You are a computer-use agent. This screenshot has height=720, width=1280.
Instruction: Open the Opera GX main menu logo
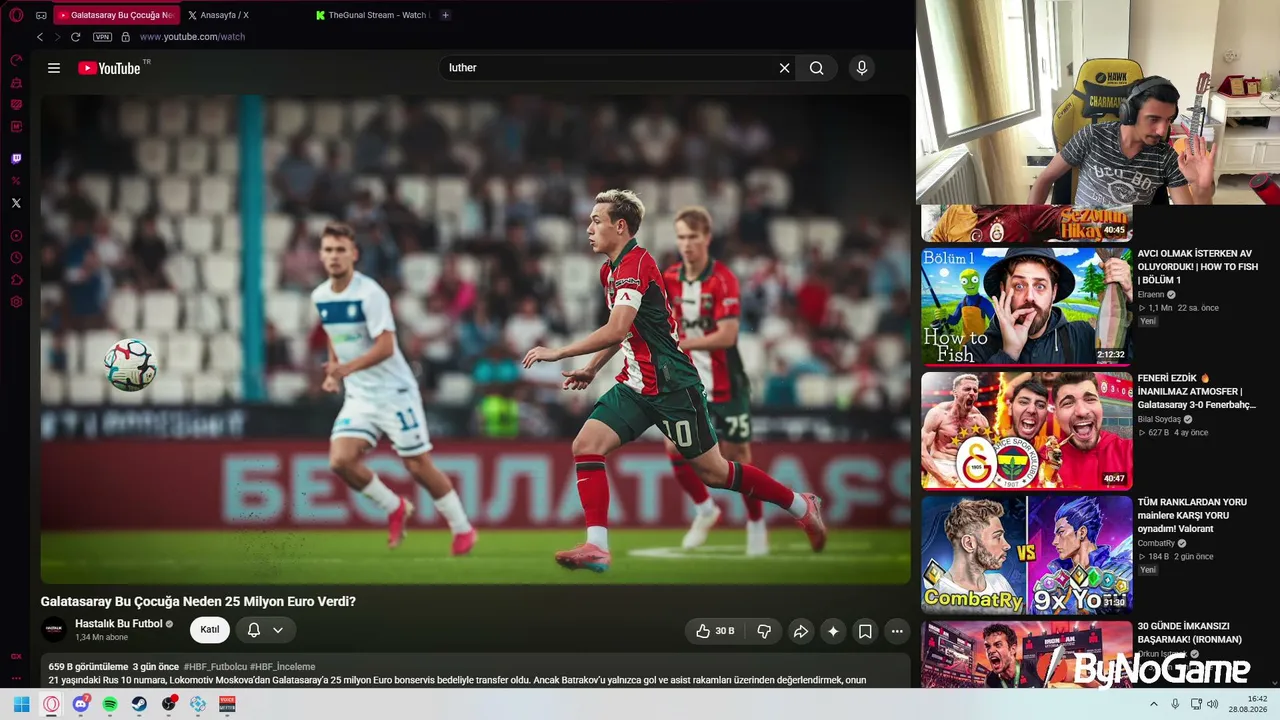click(16, 15)
